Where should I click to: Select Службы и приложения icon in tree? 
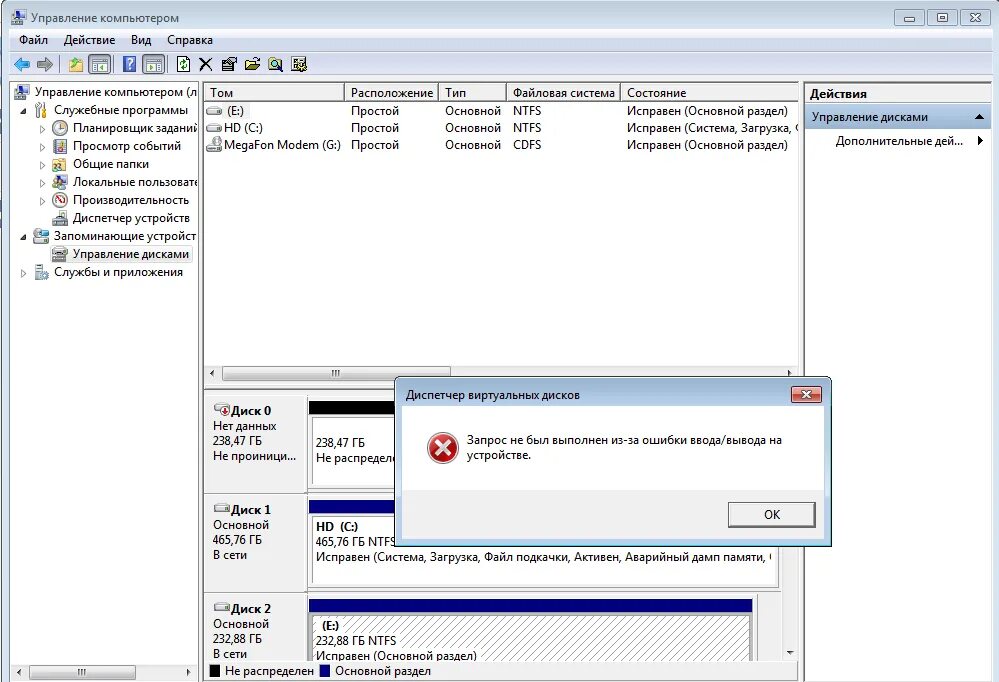[x=41, y=272]
